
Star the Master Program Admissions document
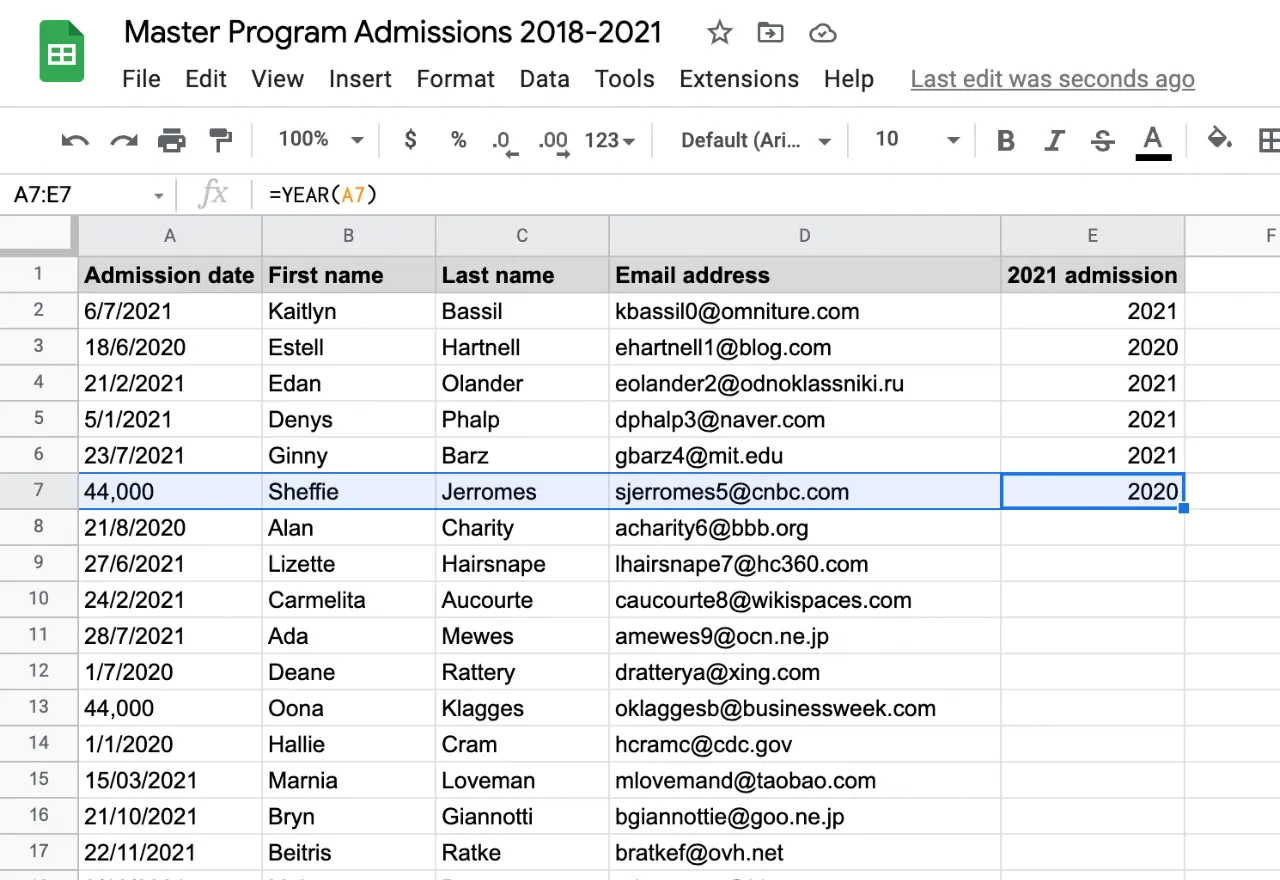[719, 33]
